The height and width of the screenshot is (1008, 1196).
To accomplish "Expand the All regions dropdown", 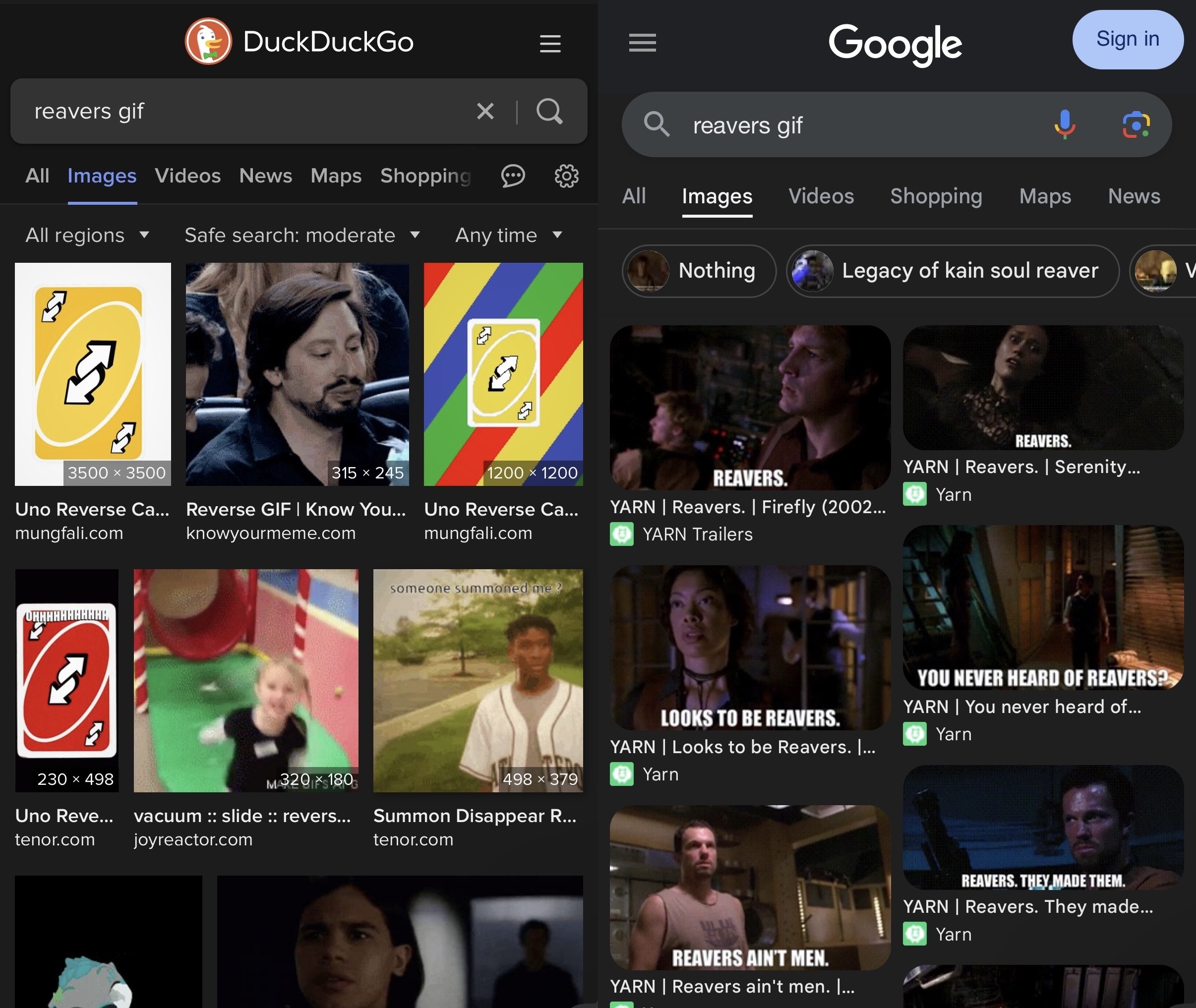I will [x=87, y=235].
